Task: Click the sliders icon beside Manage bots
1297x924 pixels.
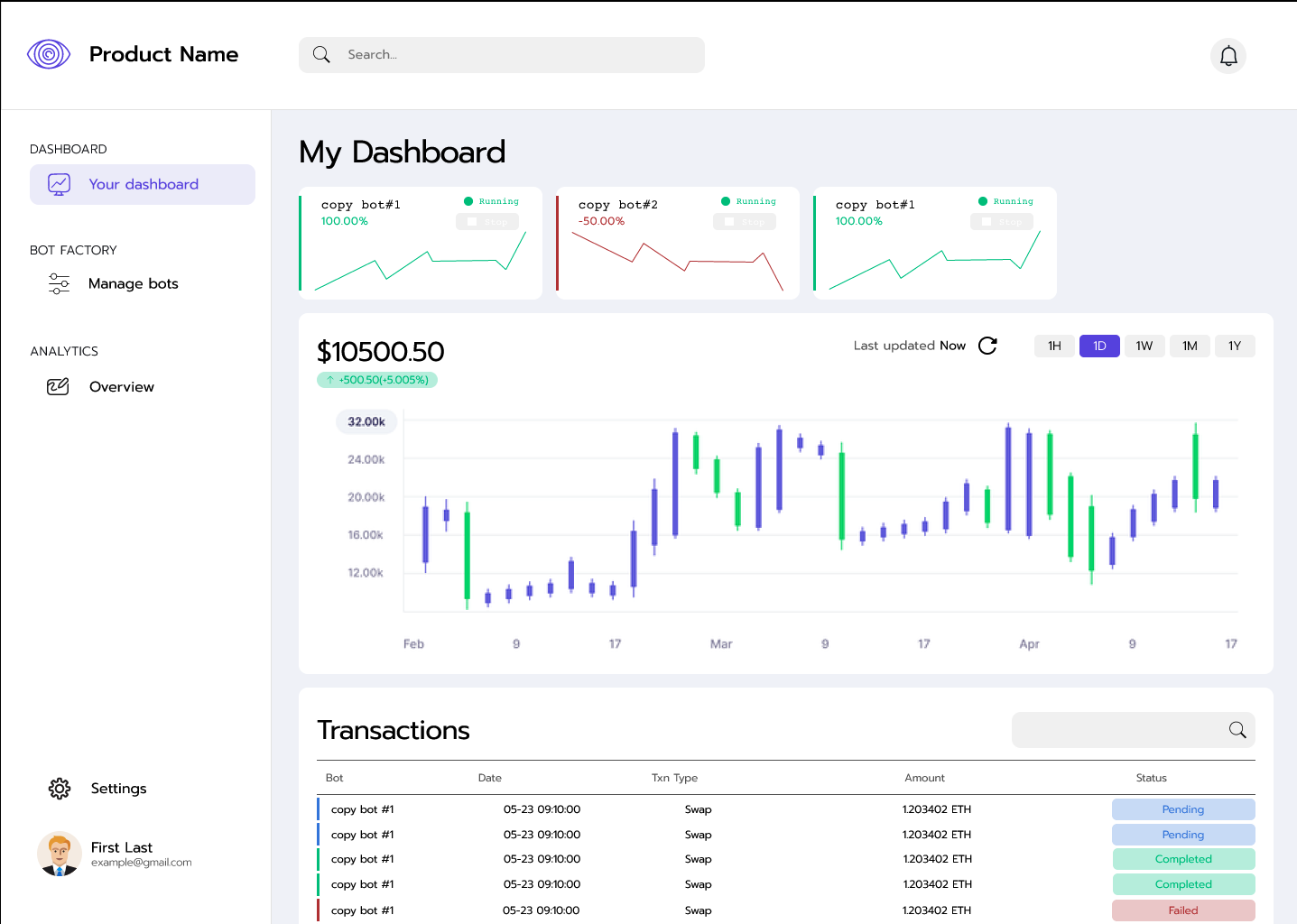Action: (59, 284)
